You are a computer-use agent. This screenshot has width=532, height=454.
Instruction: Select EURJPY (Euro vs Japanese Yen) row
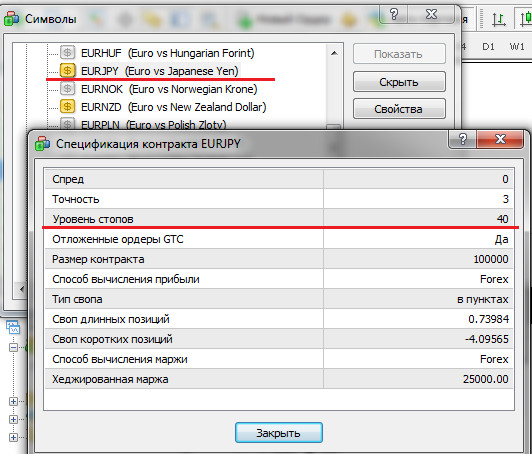pos(159,71)
